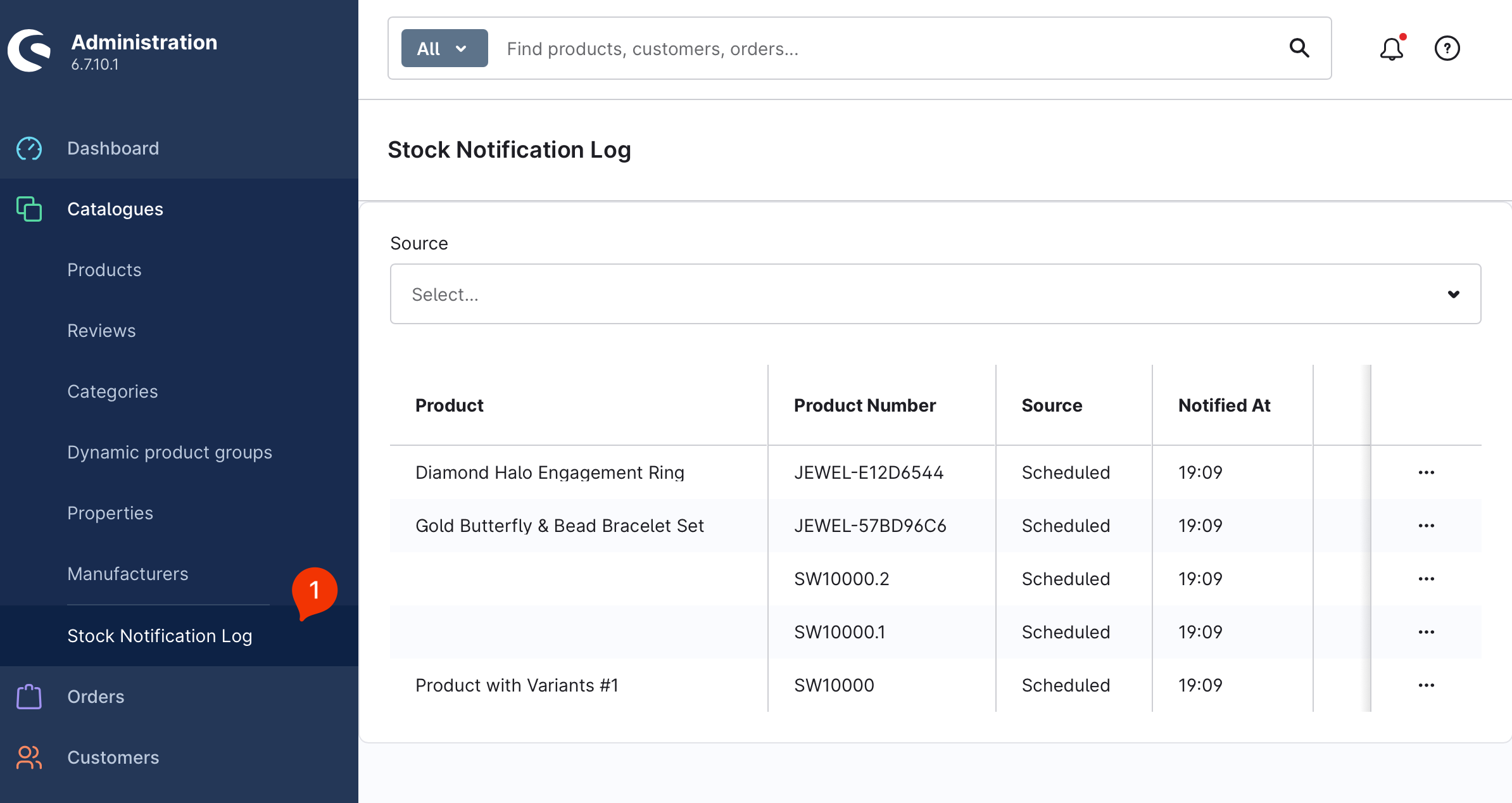Image resolution: width=1512 pixels, height=803 pixels.
Task: Click Scheduled source in Diamond Halo row
Action: [x=1066, y=472]
